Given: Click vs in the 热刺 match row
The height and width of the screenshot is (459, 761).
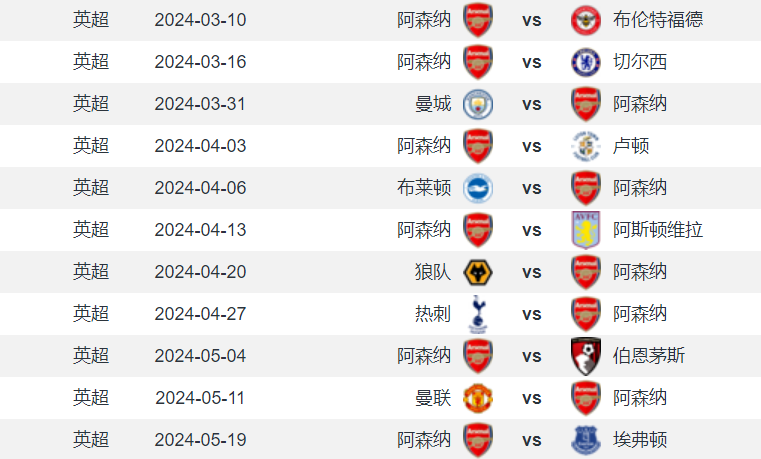Looking at the screenshot, I should [531, 314].
